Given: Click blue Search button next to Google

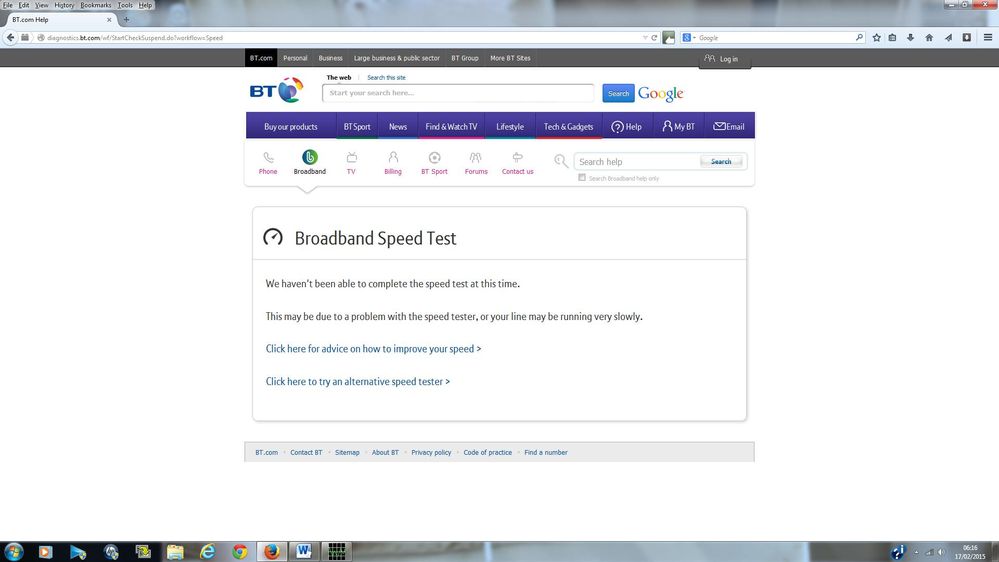Looking at the screenshot, I should [618, 93].
